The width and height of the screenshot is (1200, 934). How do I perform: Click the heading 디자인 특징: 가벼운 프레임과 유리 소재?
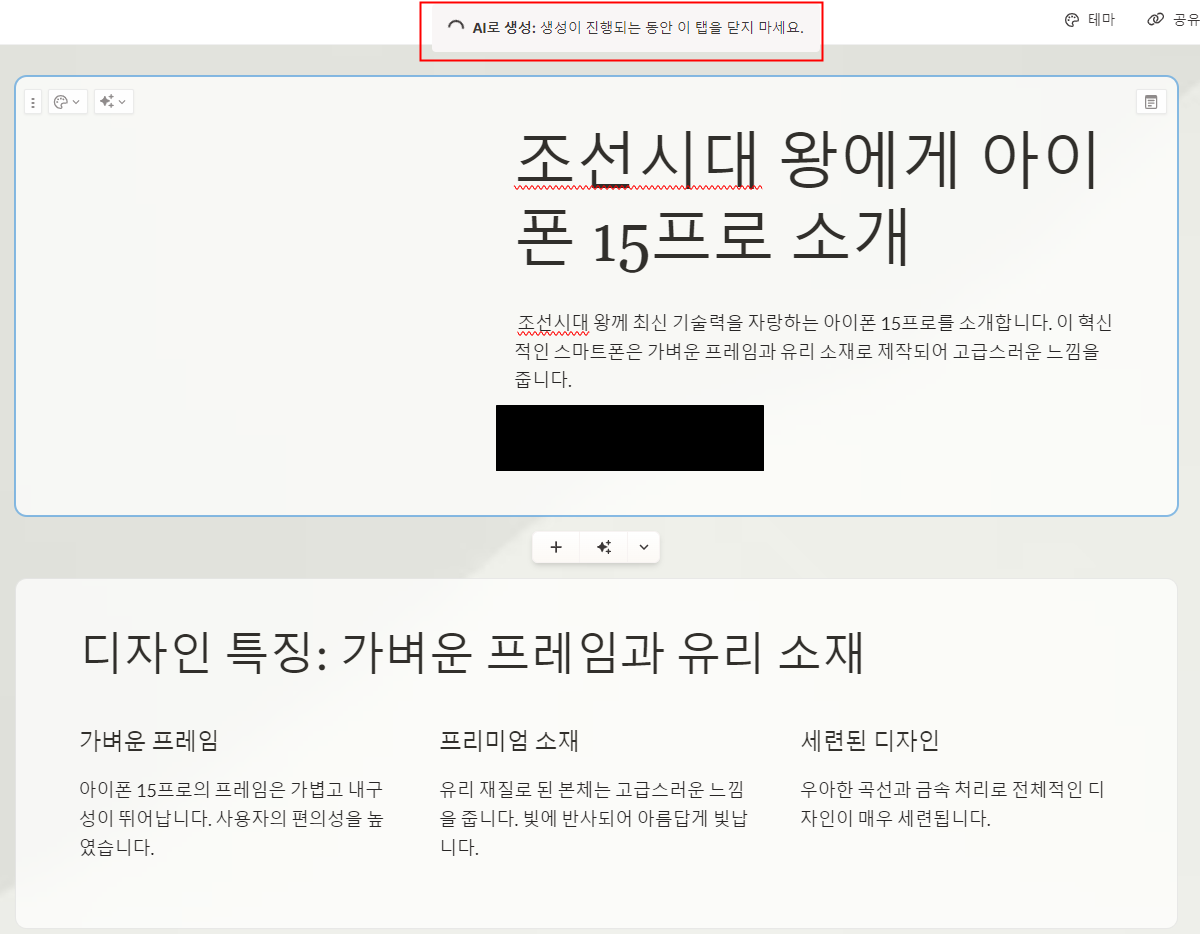coord(472,654)
